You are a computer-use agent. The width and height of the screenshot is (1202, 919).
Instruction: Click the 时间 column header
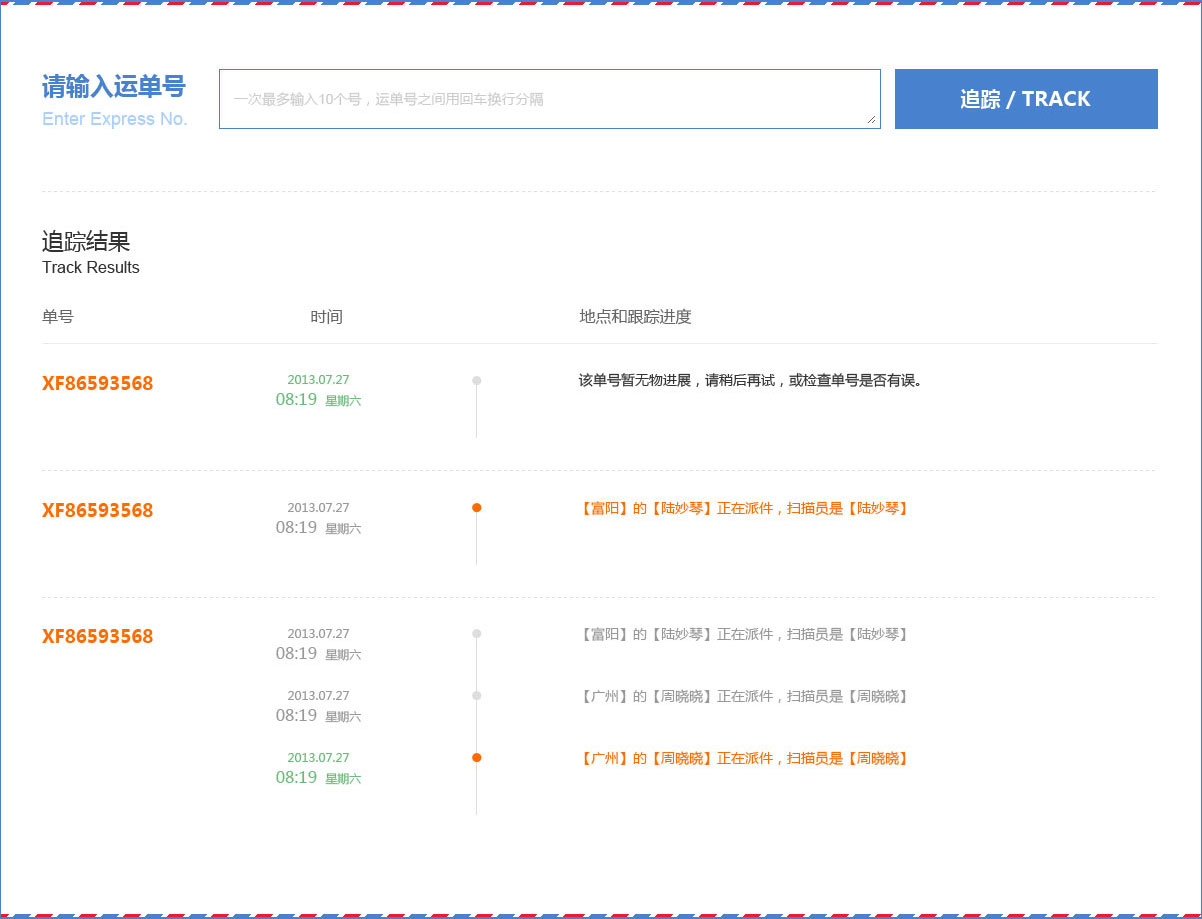[326, 317]
